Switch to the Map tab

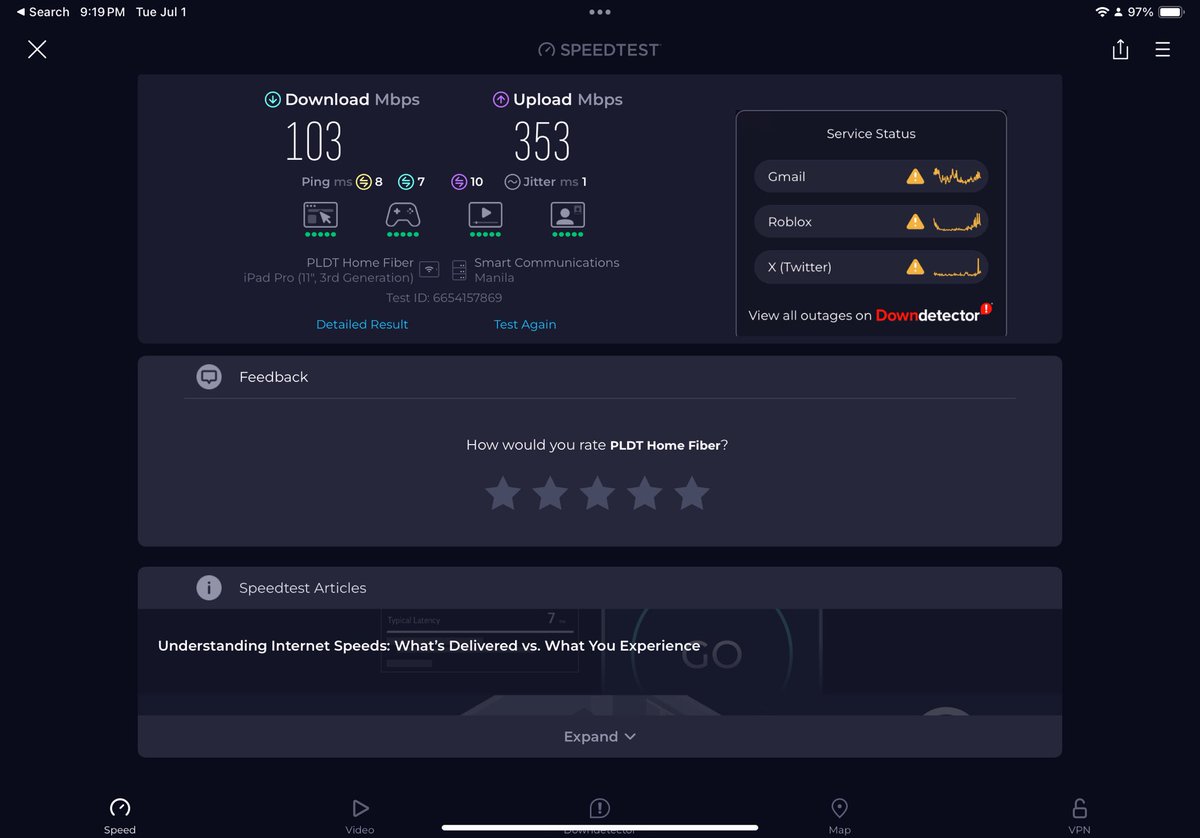[840, 816]
